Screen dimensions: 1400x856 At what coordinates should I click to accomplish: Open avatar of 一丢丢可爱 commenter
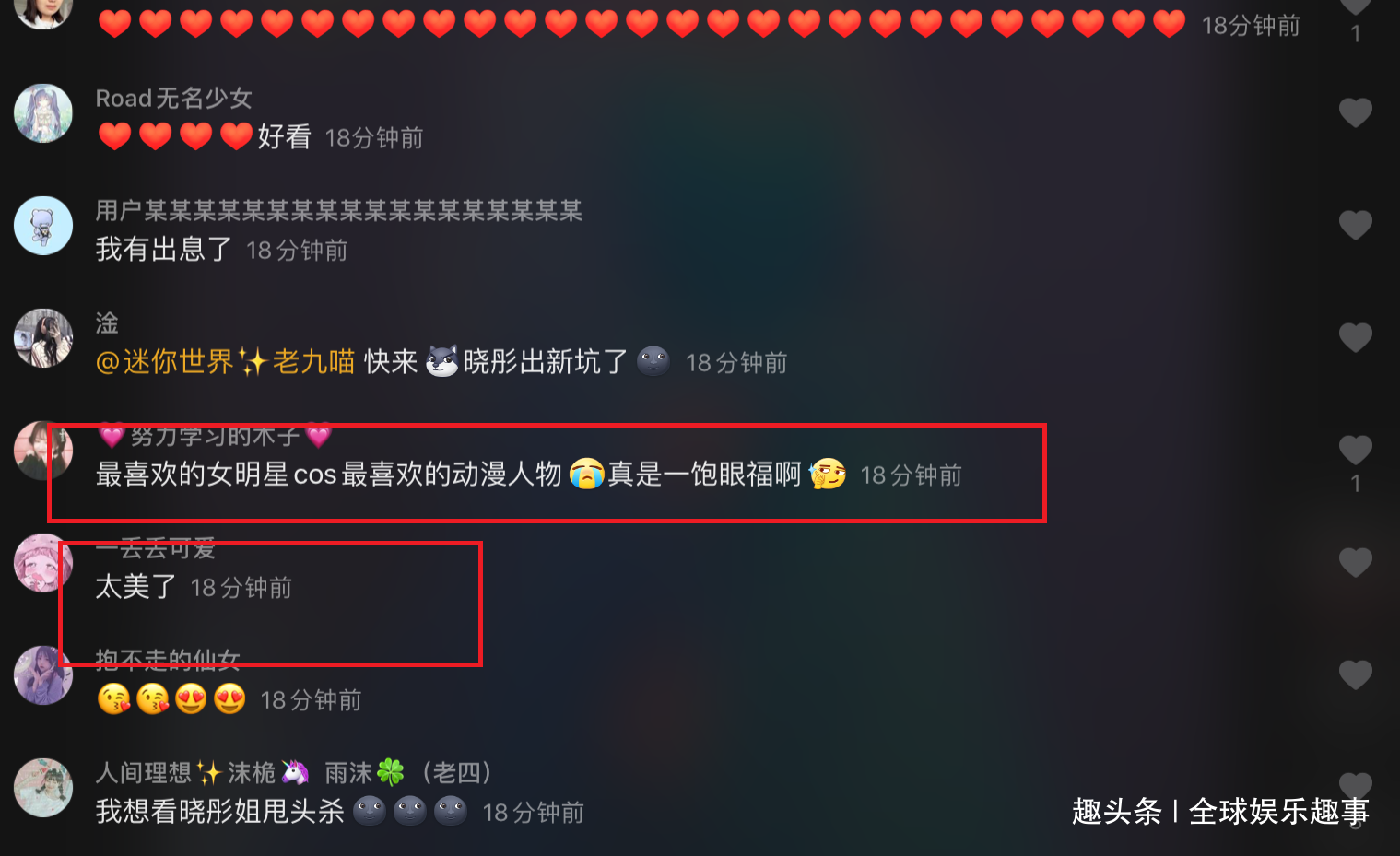coord(43,563)
